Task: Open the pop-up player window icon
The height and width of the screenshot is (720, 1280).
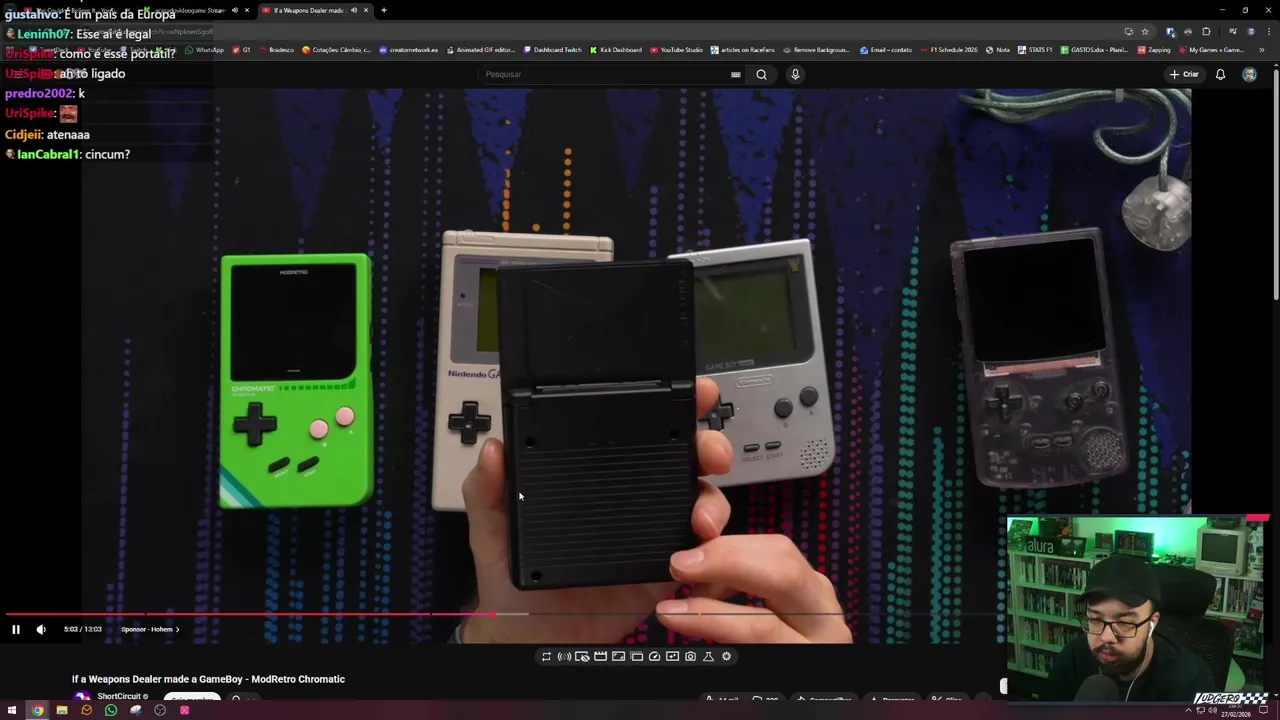Action: pyautogui.click(x=636, y=656)
